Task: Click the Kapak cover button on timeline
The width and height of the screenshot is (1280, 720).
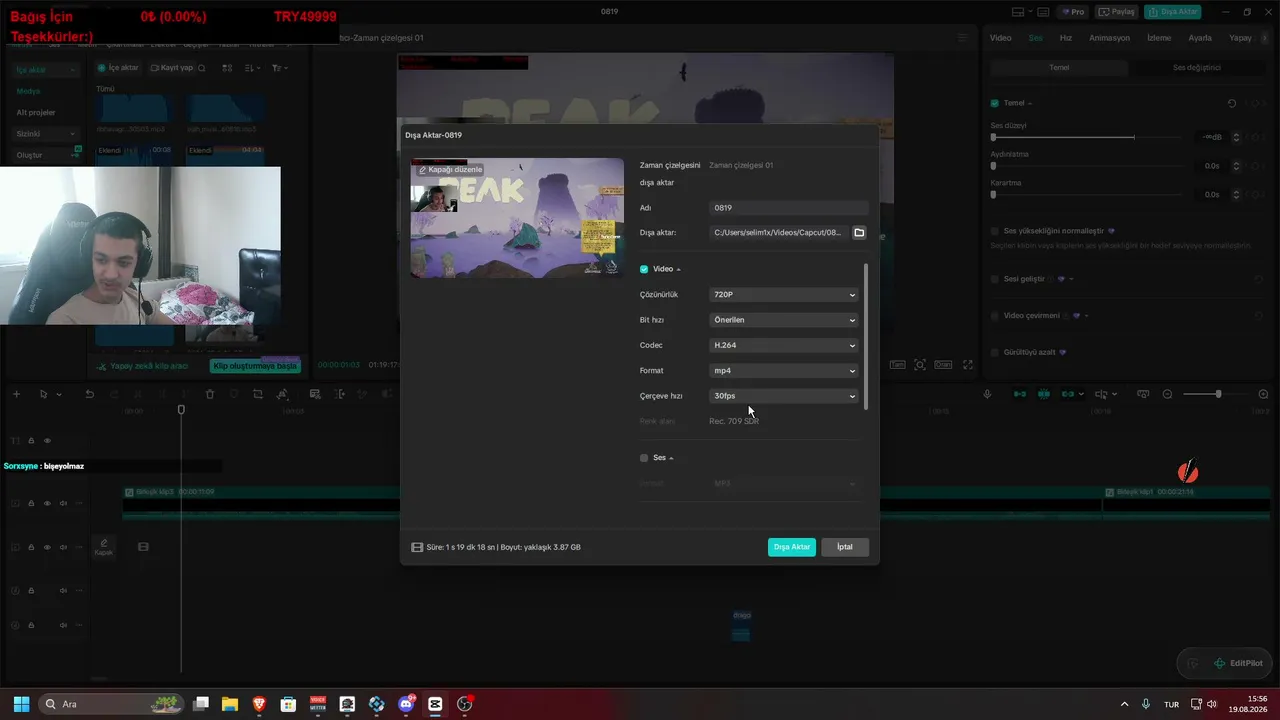Action: point(103,547)
